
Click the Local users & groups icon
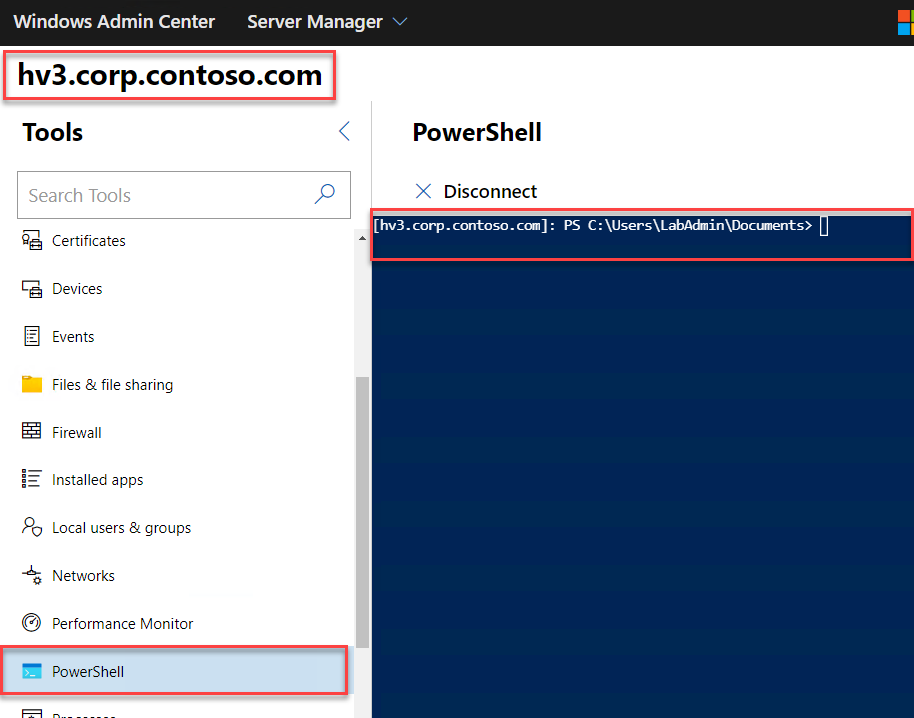coord(31,527)
